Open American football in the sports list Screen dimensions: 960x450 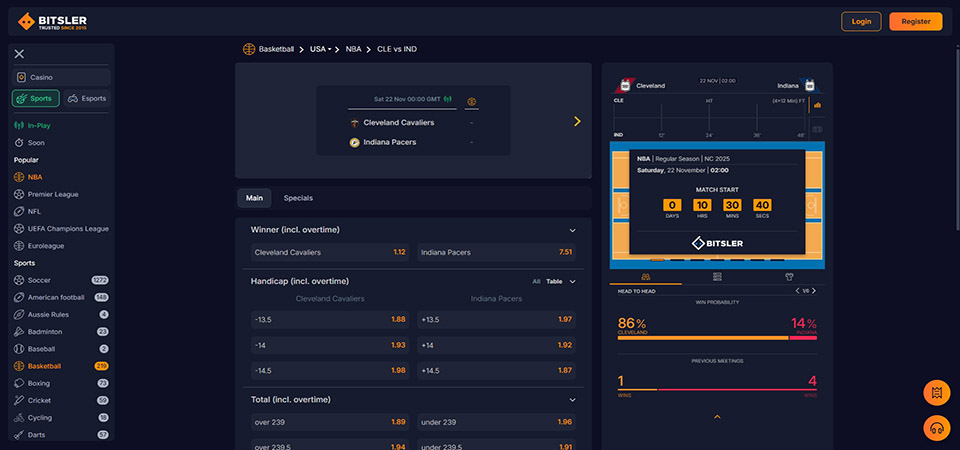[61, 298]
